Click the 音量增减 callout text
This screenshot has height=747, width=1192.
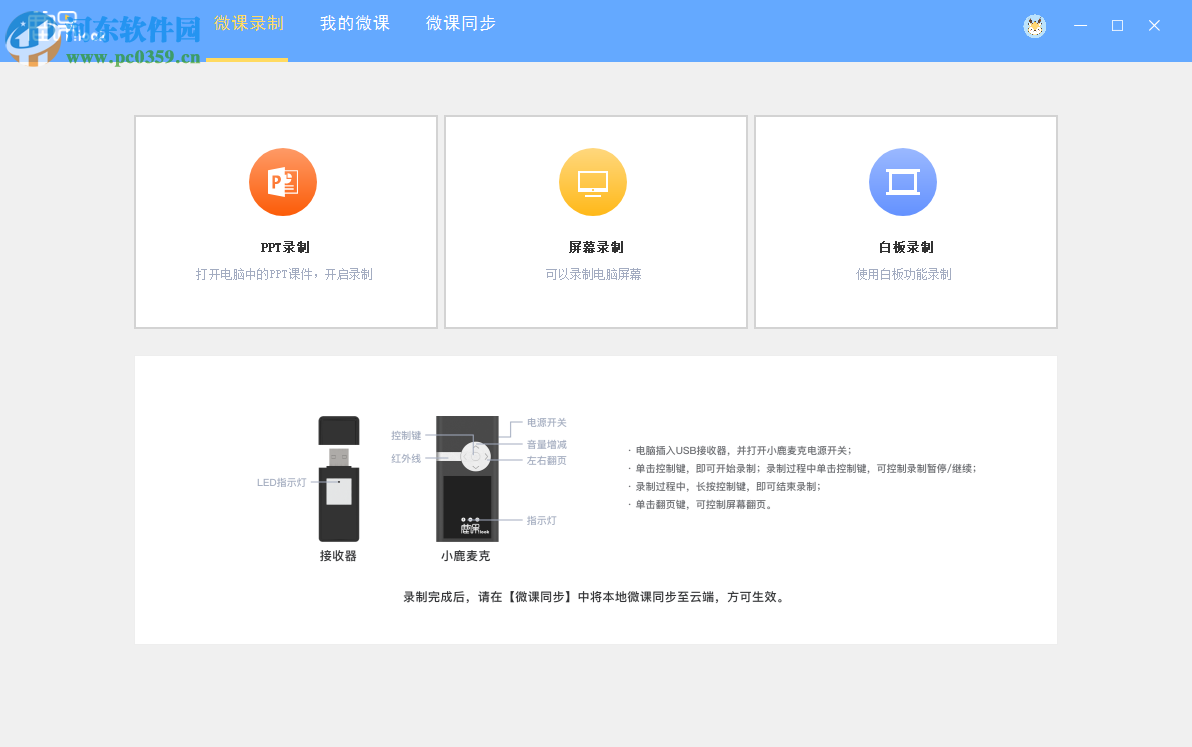coord(546,444)
